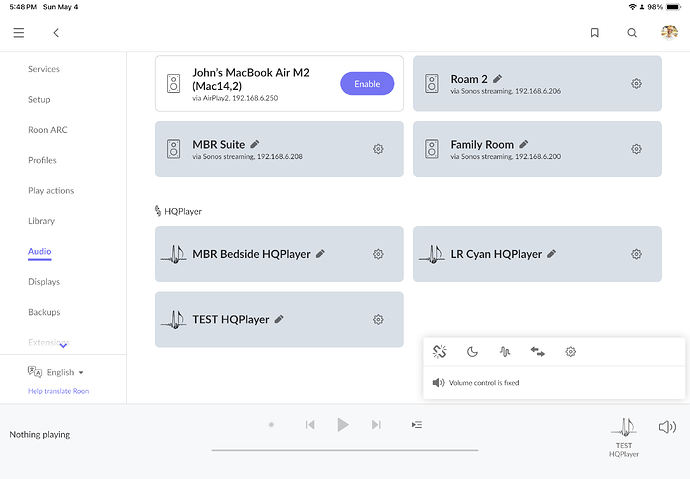
Task: Edit the Roam 2 zone name
Action: [x=497, y=79]
